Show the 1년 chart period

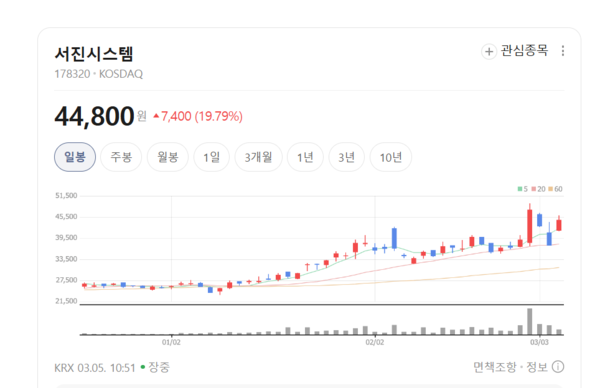[305, 157]
